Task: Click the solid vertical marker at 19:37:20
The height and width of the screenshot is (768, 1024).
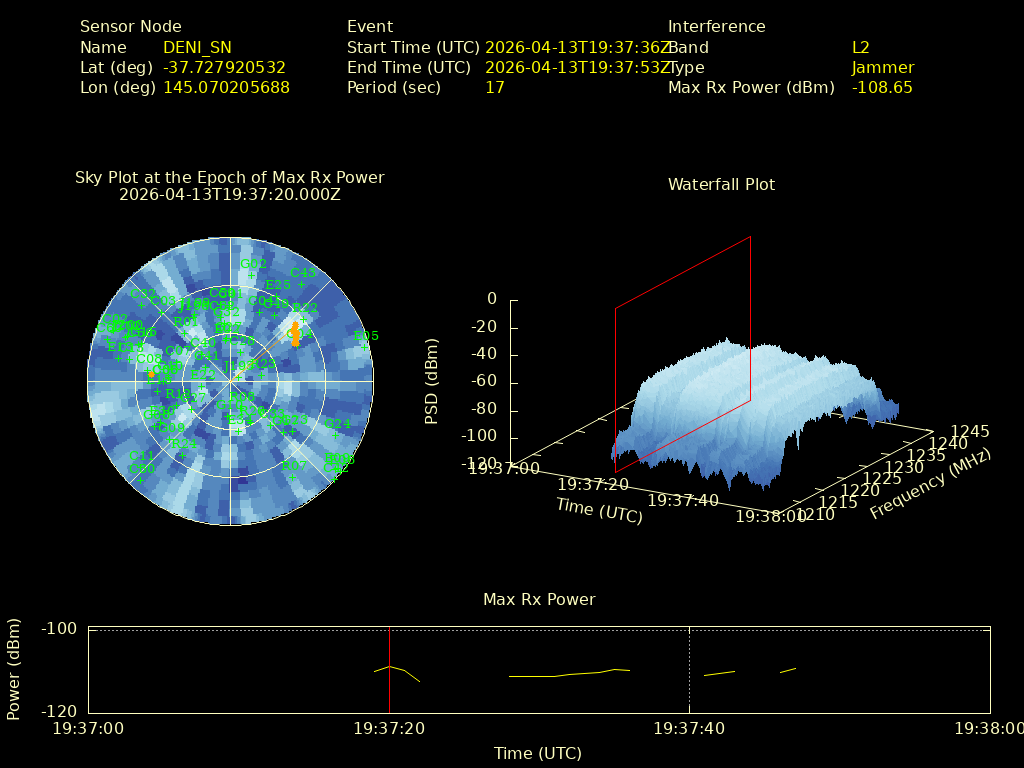Action: click(x=389, y=690)
